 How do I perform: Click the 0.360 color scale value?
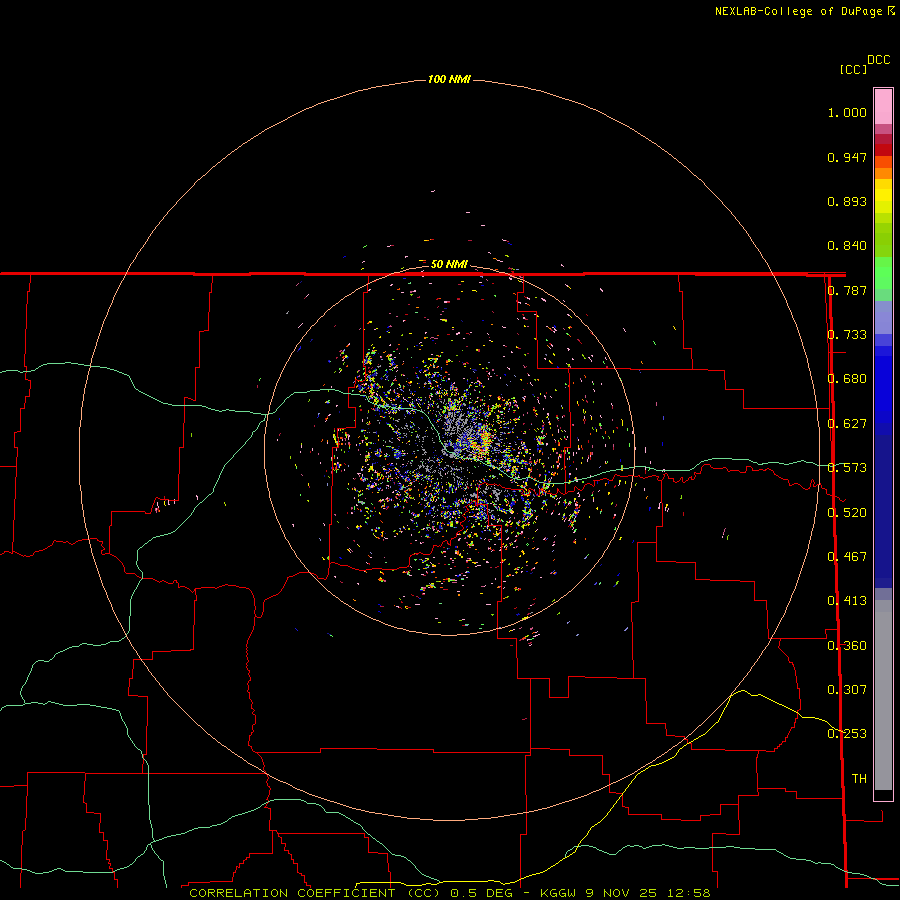pos(847,646)
